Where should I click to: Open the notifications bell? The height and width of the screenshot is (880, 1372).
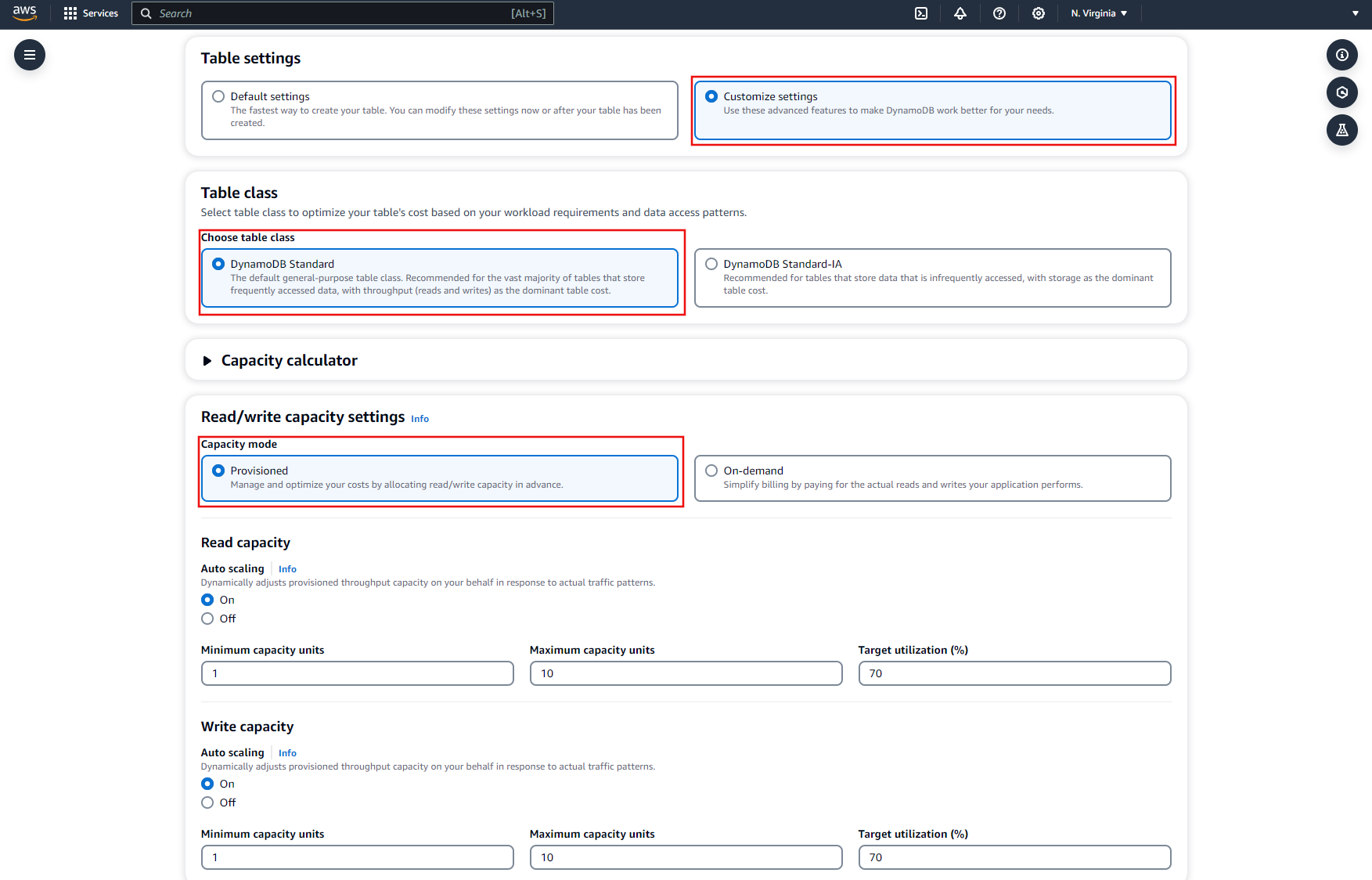(960, 13)
